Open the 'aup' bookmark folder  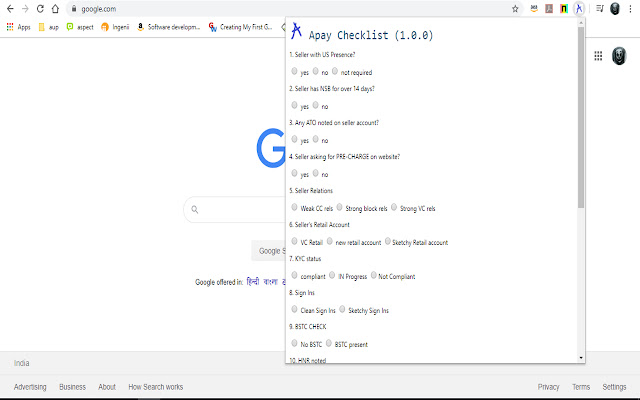(x=49, y=27)
